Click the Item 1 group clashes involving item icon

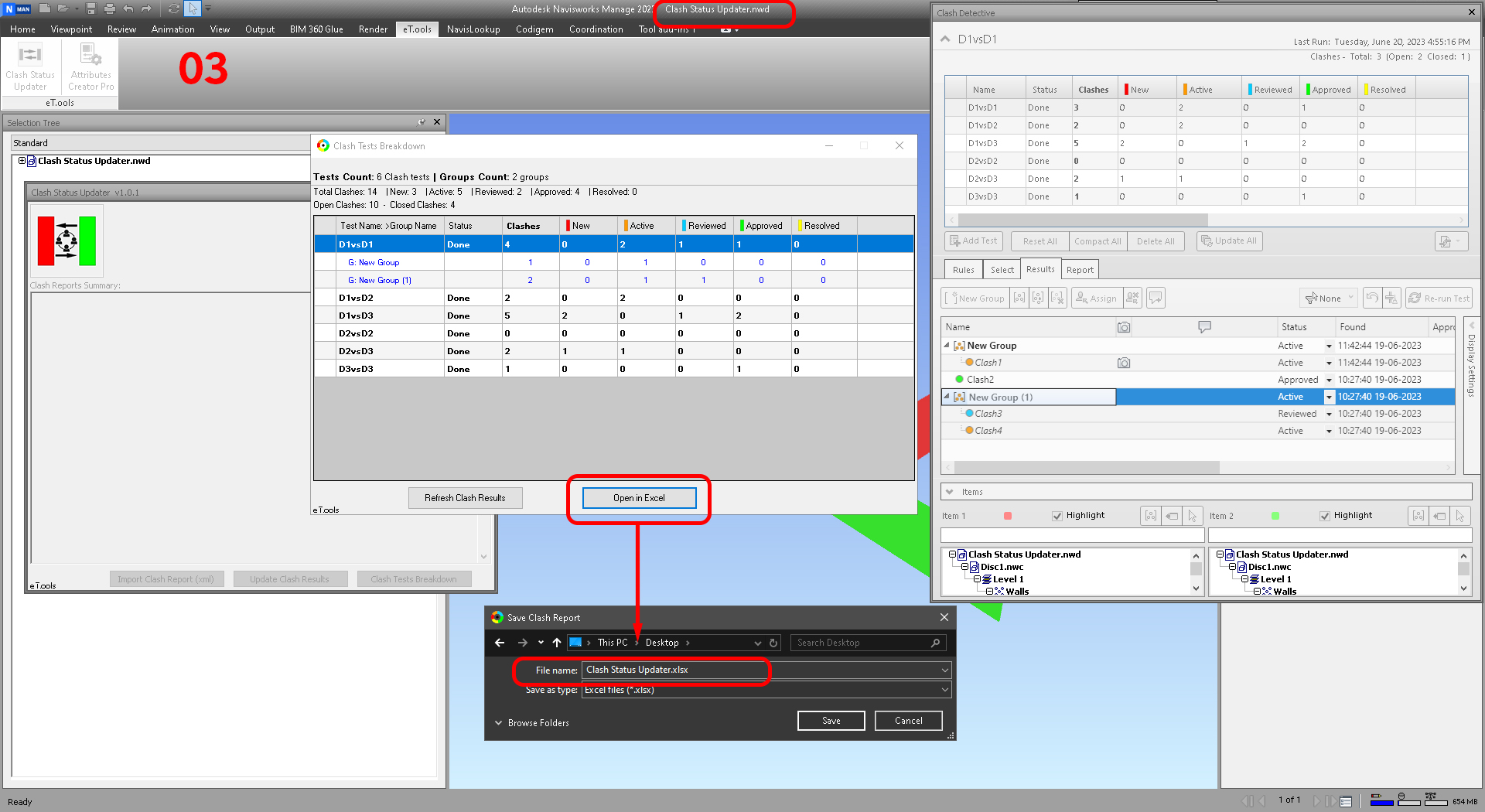pyautogui.click(x=1151, y=516)
